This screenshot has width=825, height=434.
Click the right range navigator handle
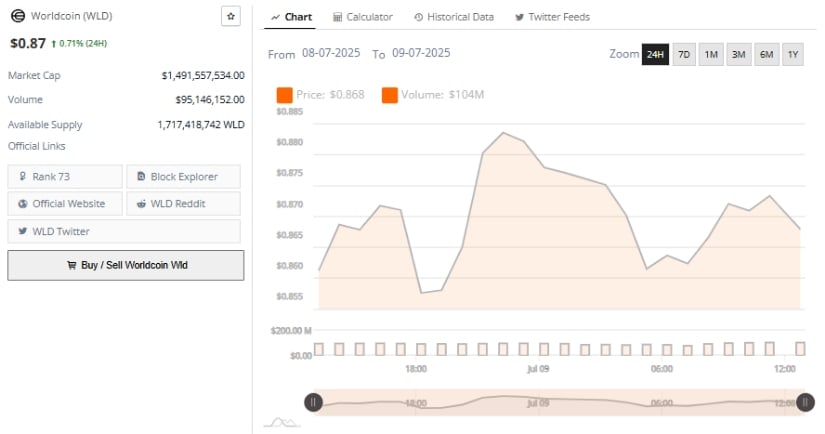(805, 402)
